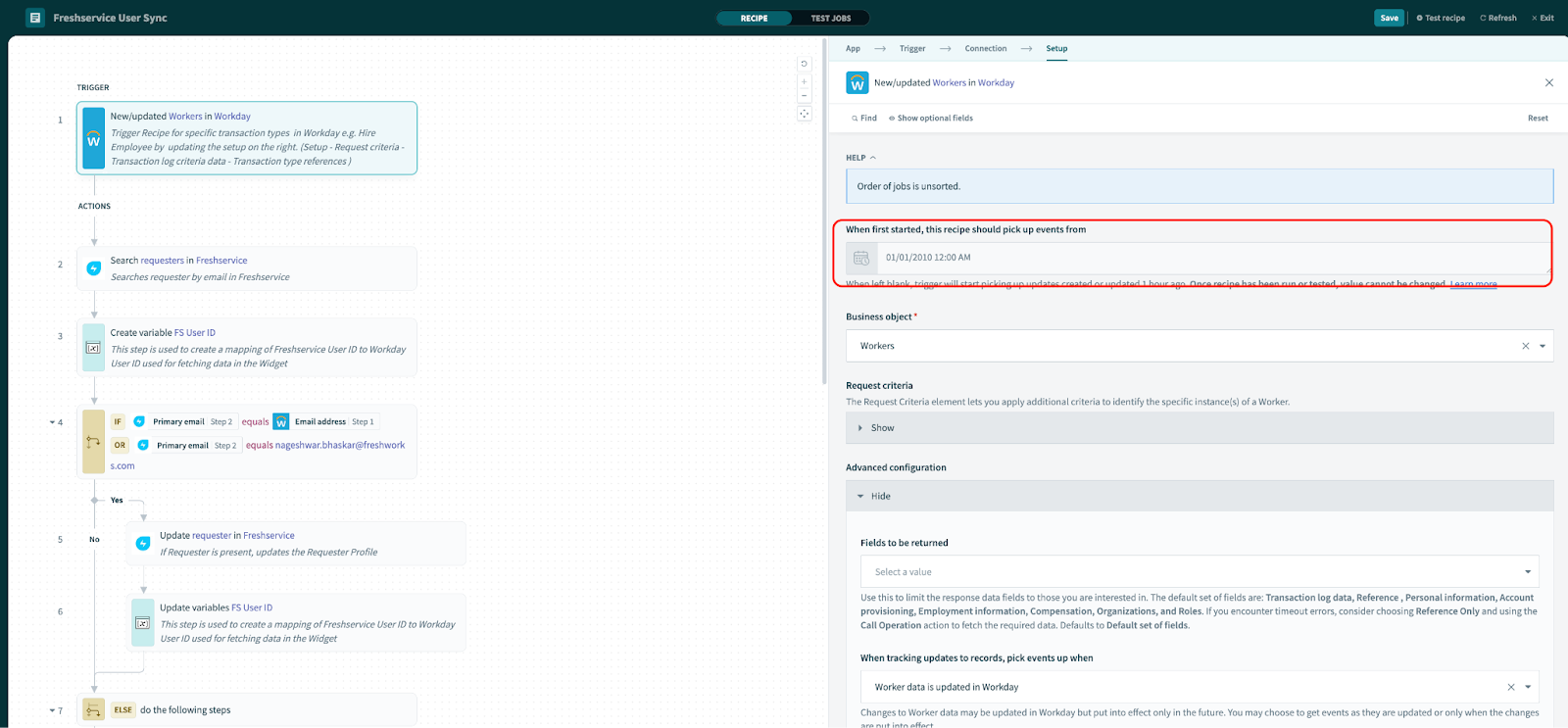Select the Update requester in Freshservice step
The image size is (1568, 728).
click(296, 544)
